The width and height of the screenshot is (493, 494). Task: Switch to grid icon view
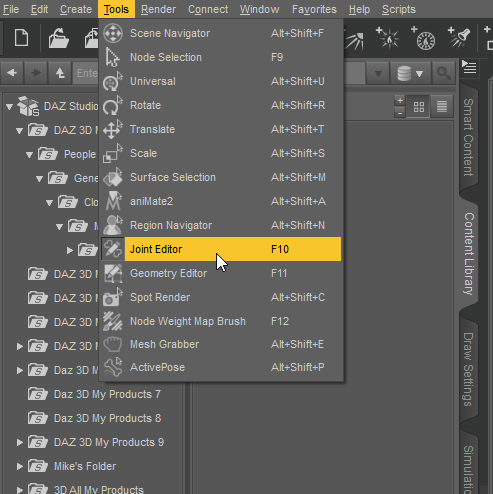coord(419,107)
